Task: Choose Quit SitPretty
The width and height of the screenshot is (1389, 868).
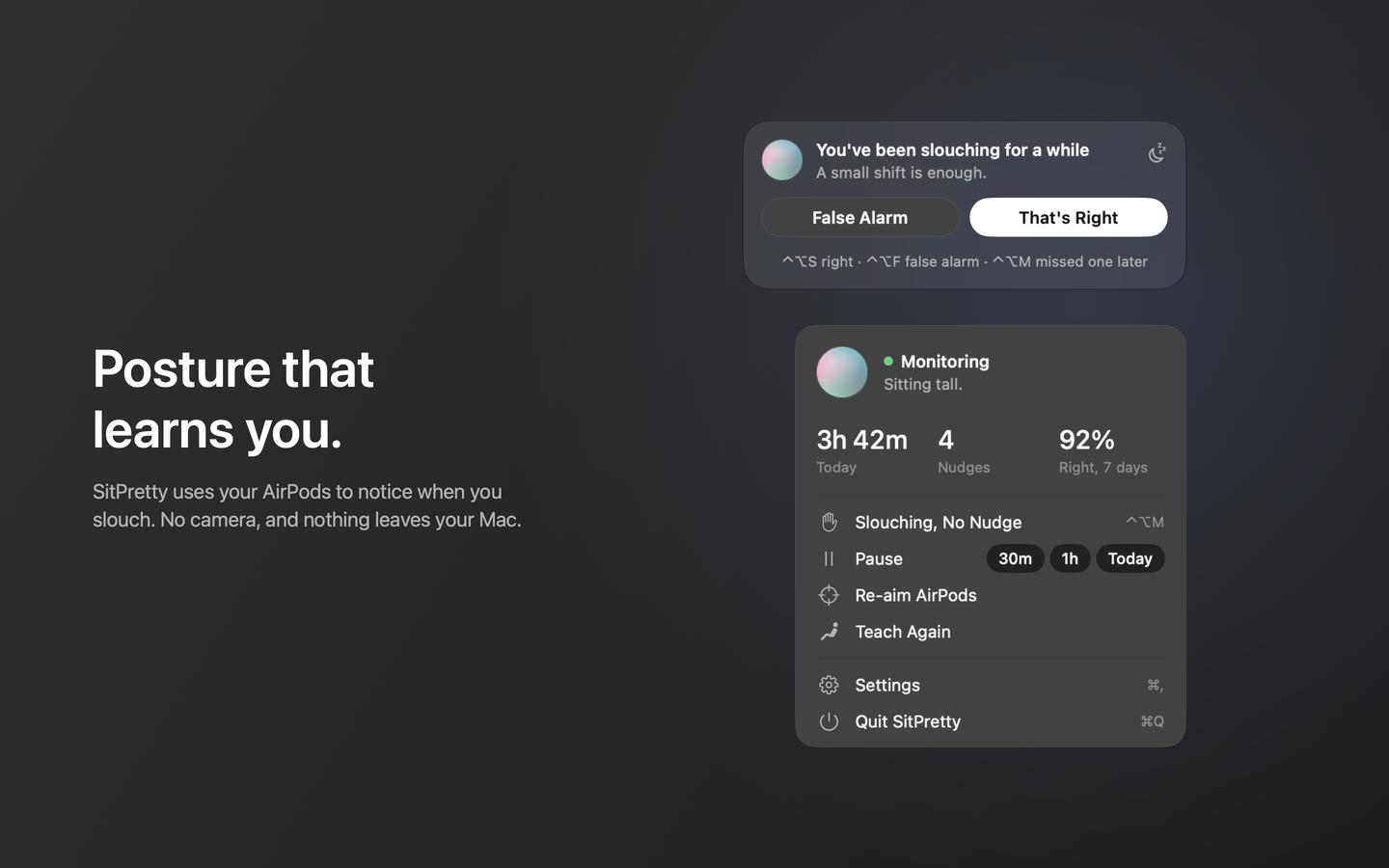Action: 991,721
